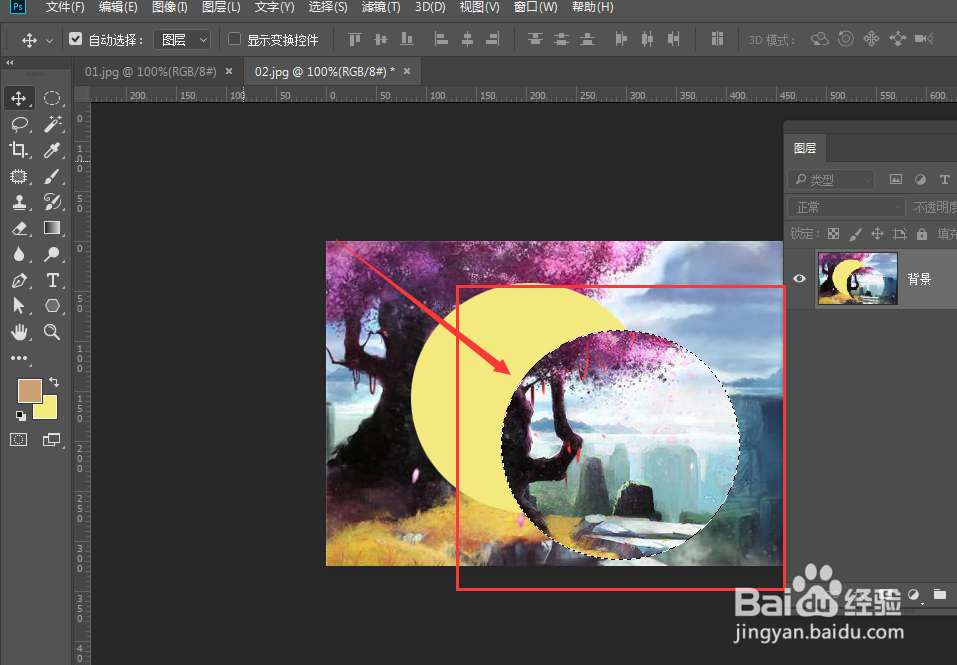Open the 图像(I) menu
This screenshot has height=665, width=957.
[170, 7]
